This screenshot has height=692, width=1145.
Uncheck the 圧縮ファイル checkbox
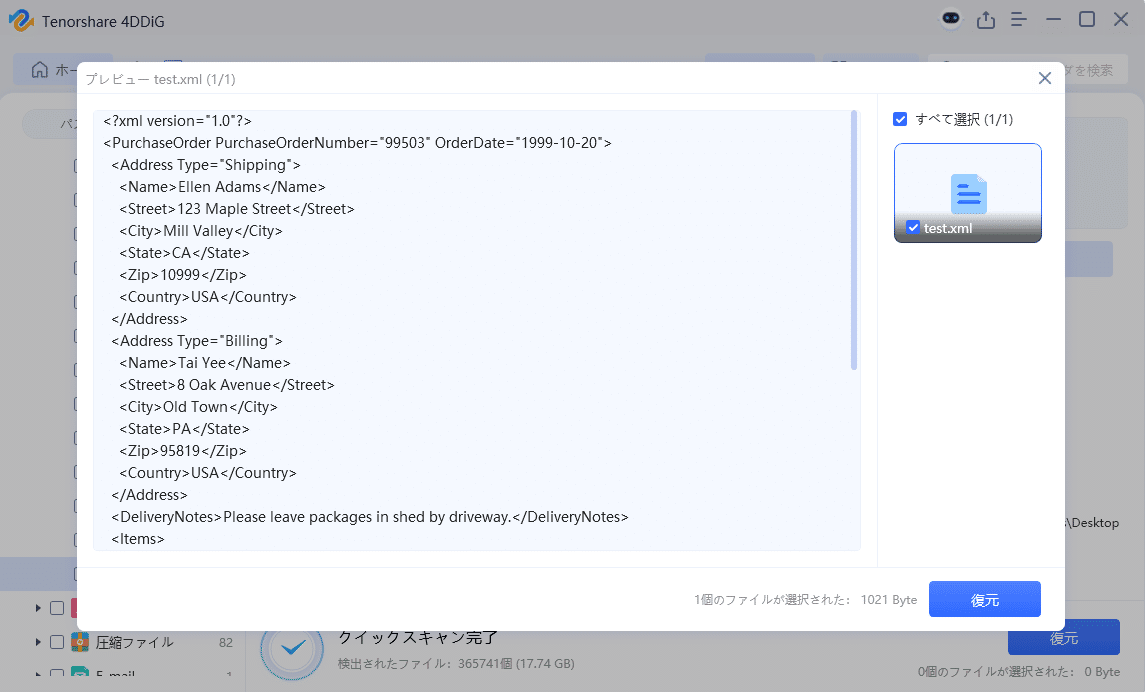(56, 643)
